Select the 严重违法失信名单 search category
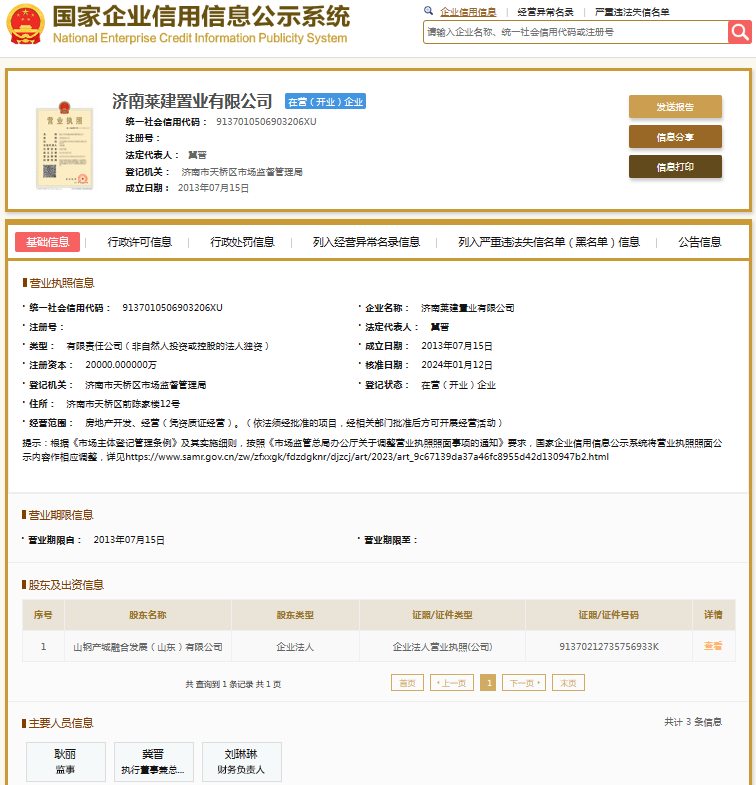Viewport: 756px width, 785px height. pos(632,12)
